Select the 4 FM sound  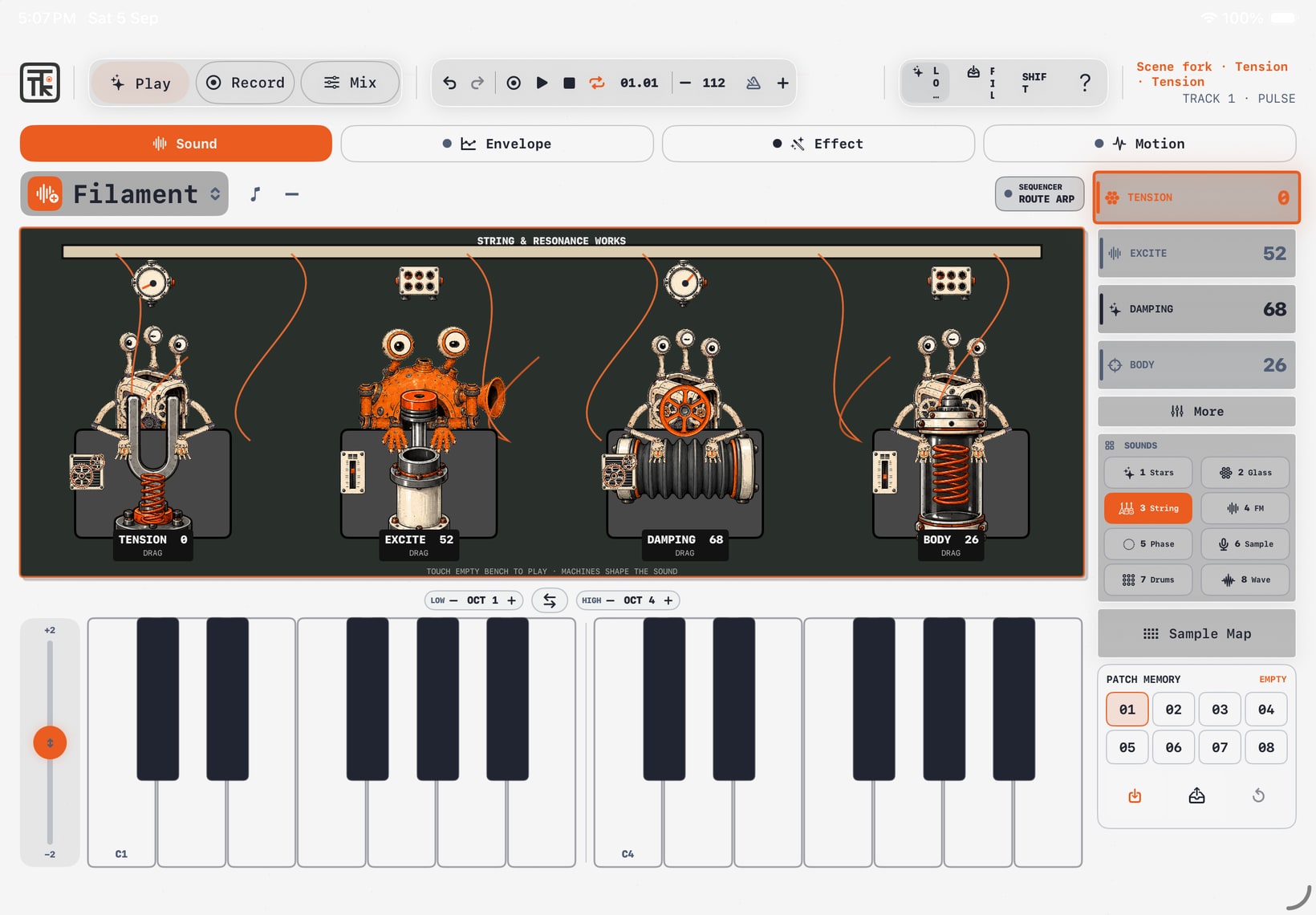1245,508
